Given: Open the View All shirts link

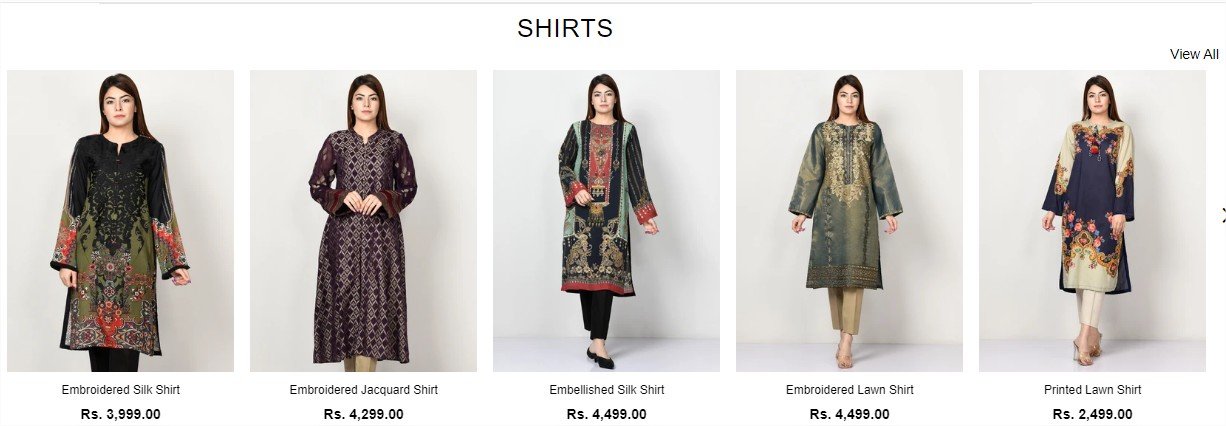Looking at the screenshot, I should coord(1194,54).
